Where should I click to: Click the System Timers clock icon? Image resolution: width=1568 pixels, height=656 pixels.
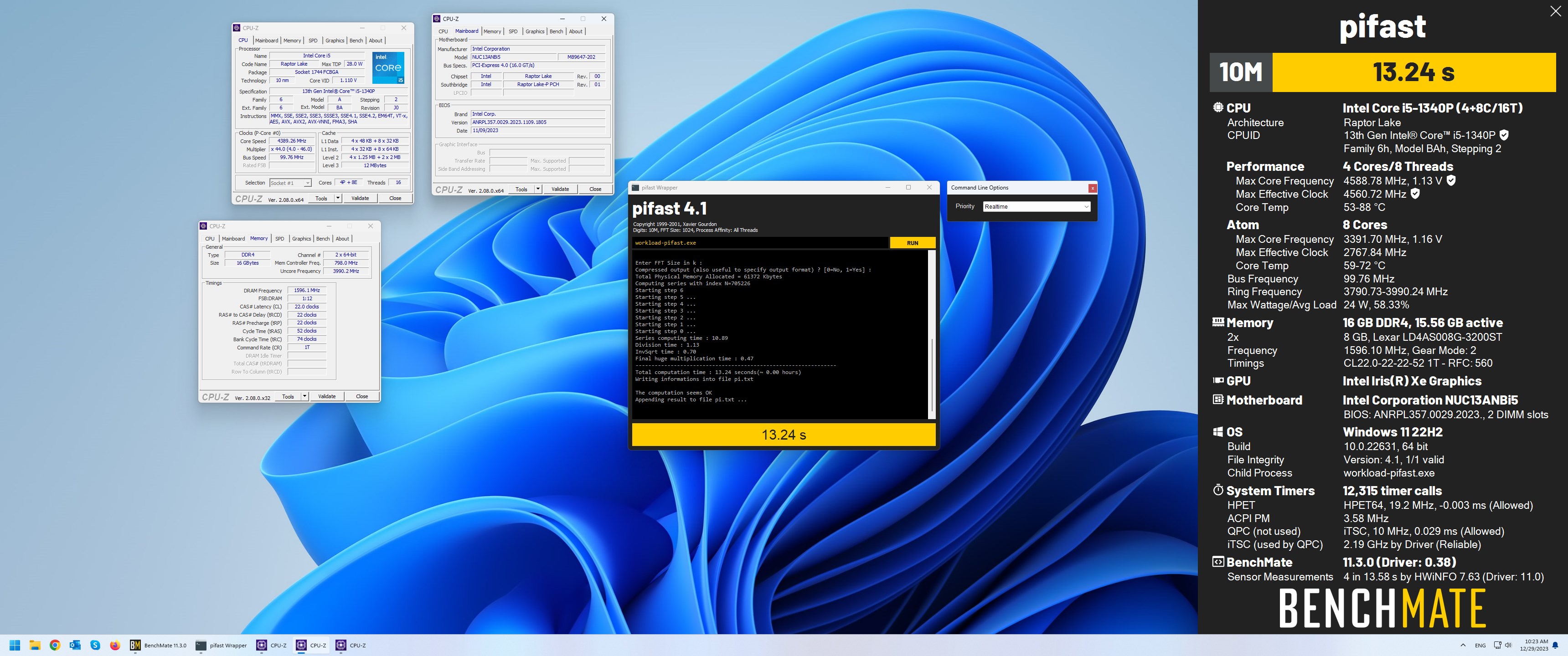coord(1218,490)
